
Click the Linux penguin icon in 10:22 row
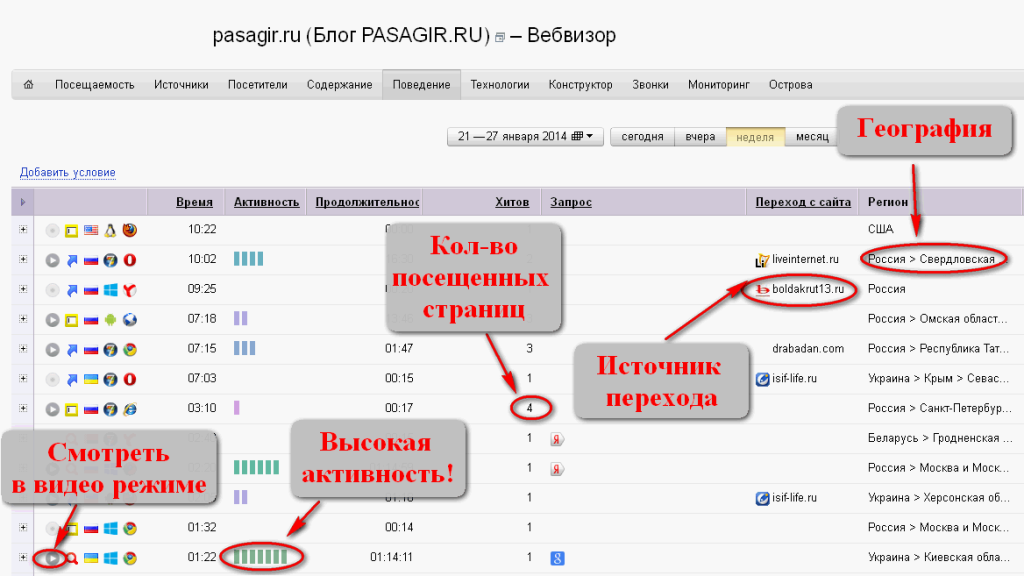110,230
